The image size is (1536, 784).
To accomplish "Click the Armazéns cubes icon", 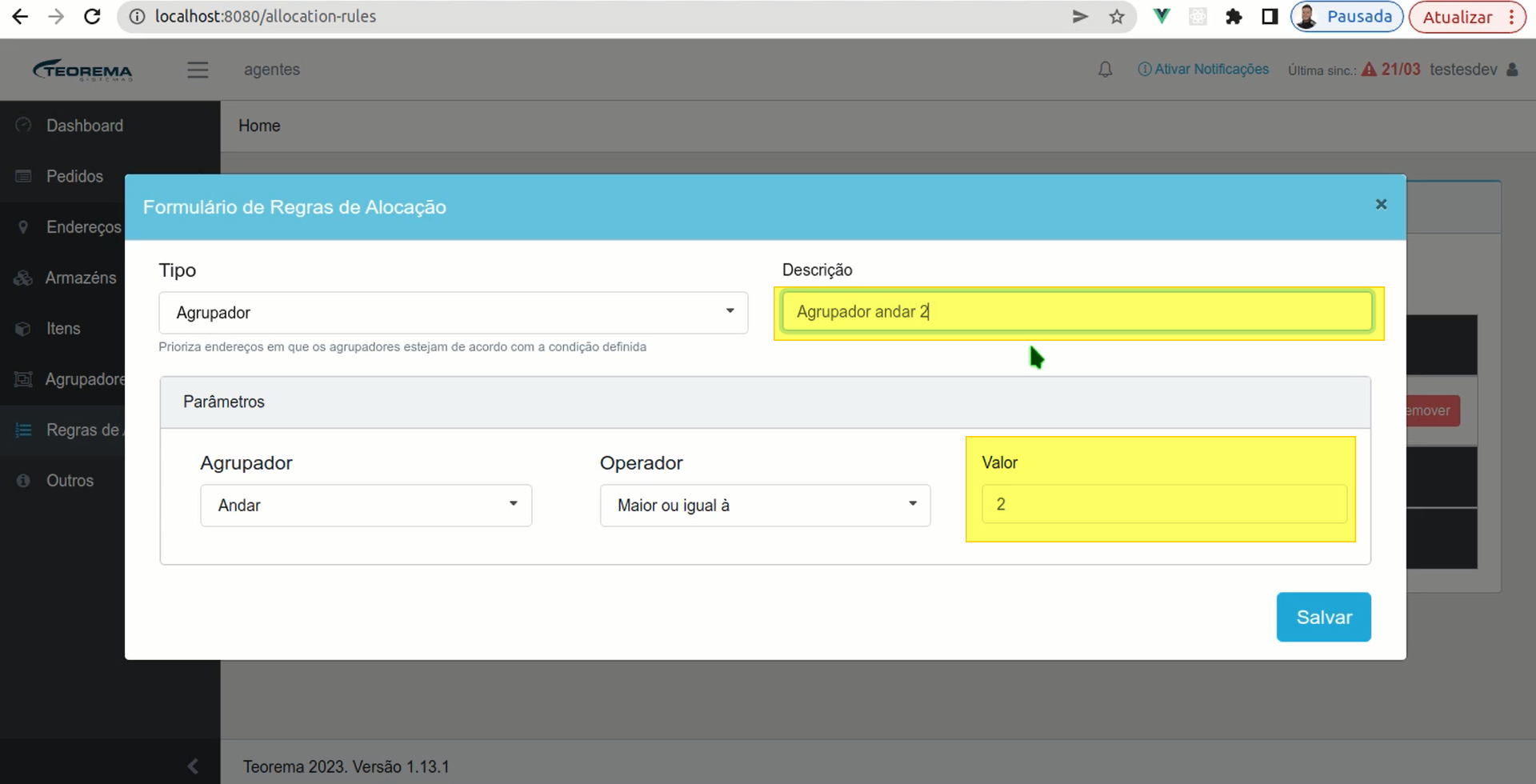I will 23,278.
